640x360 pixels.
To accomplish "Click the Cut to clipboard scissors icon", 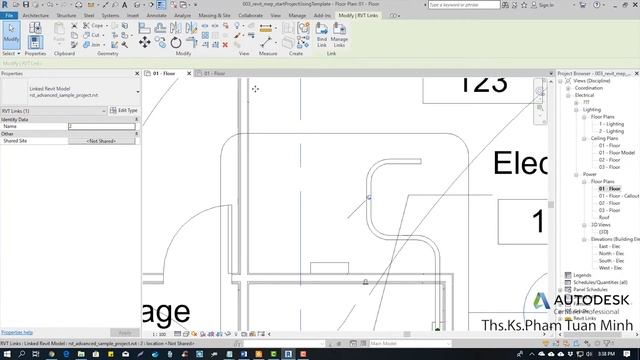I will (74, 25).
